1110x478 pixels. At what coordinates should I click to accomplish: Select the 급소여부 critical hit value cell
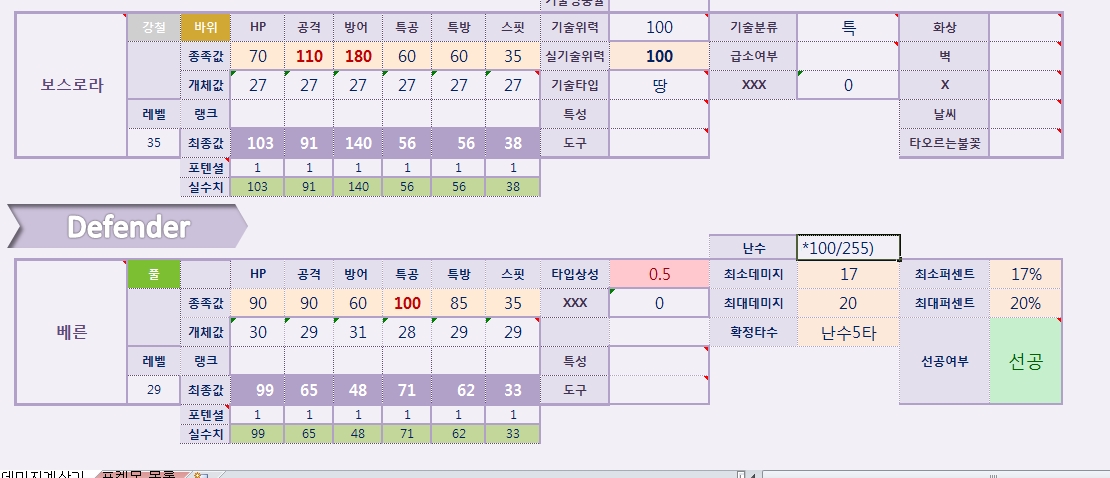848,56
